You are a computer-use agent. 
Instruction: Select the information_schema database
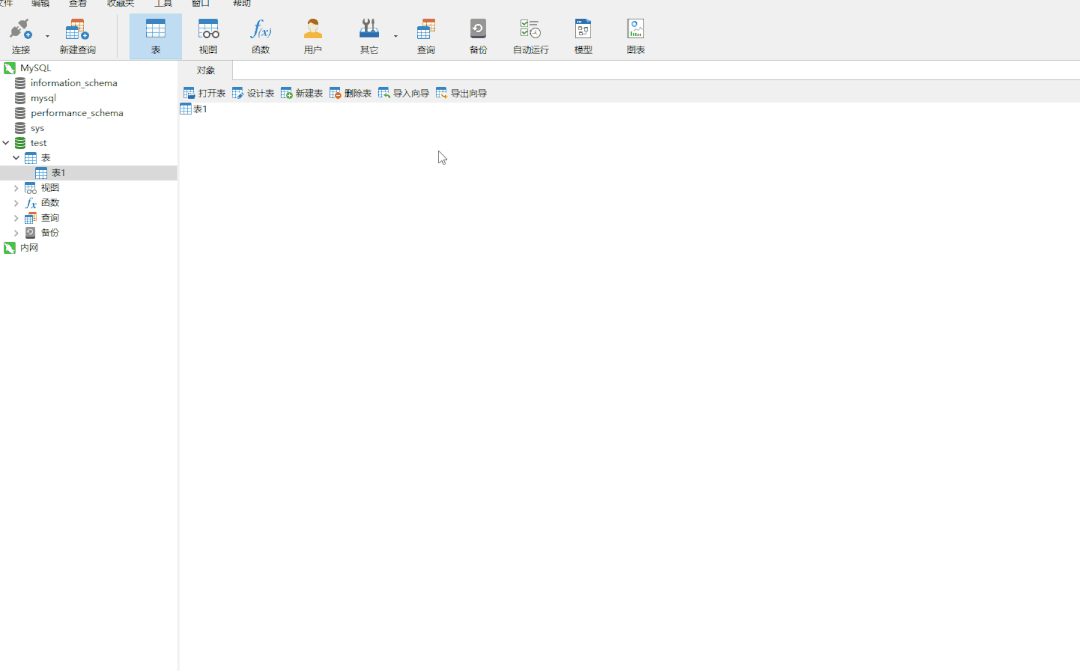click(74, 83)
